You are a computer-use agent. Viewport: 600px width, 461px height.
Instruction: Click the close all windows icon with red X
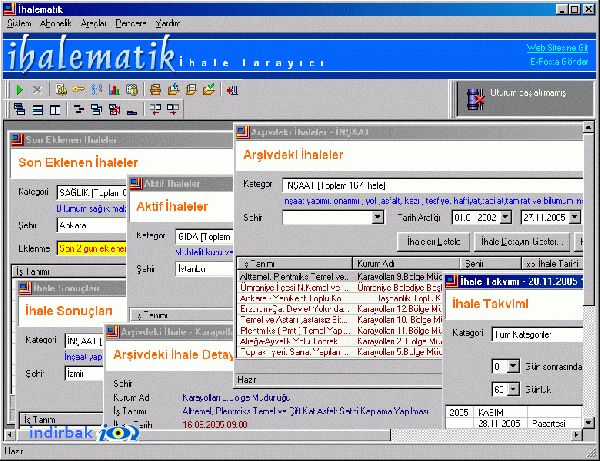(114, 110)
